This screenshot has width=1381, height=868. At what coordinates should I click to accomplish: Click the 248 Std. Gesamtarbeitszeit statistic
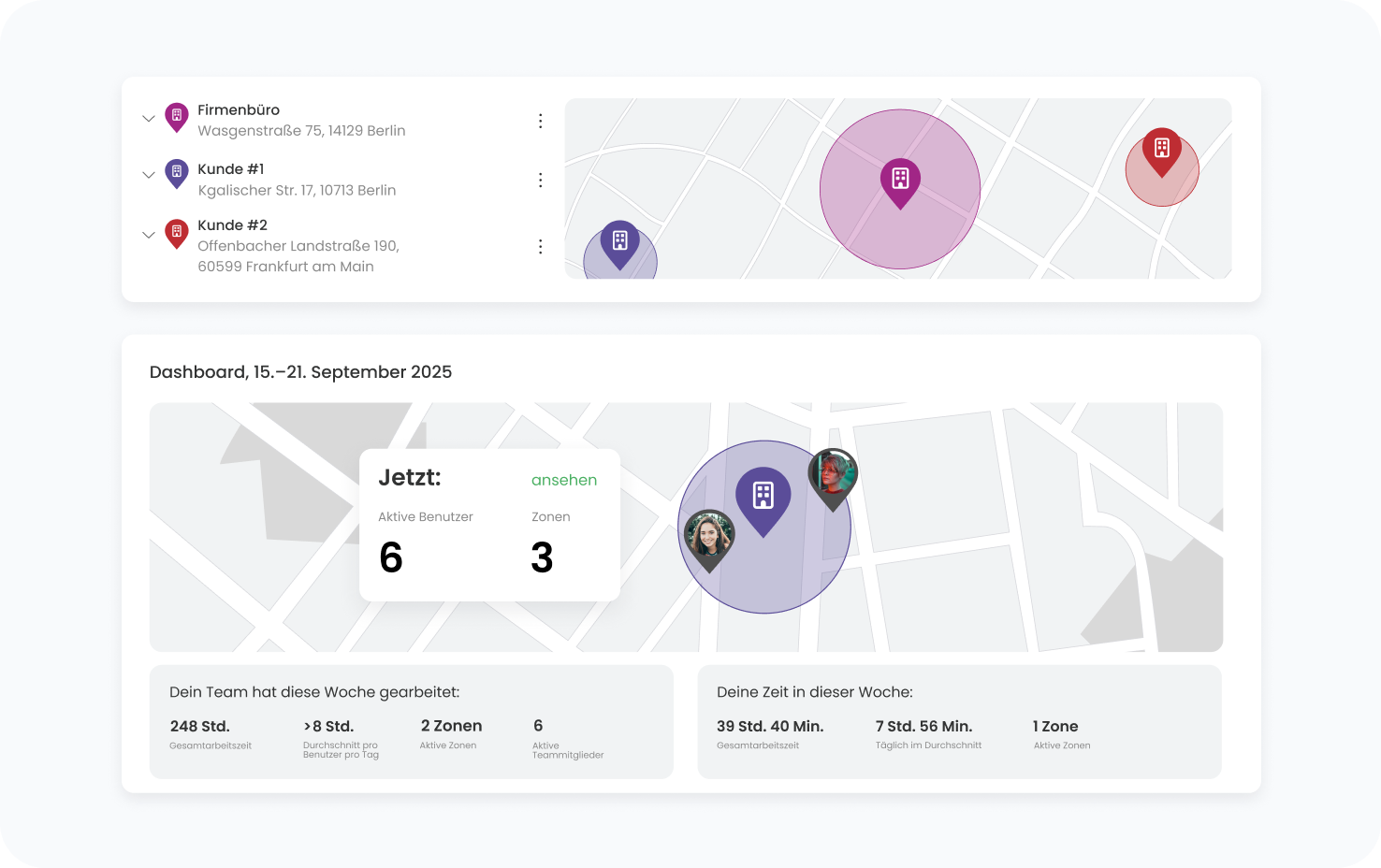[200, 727]
